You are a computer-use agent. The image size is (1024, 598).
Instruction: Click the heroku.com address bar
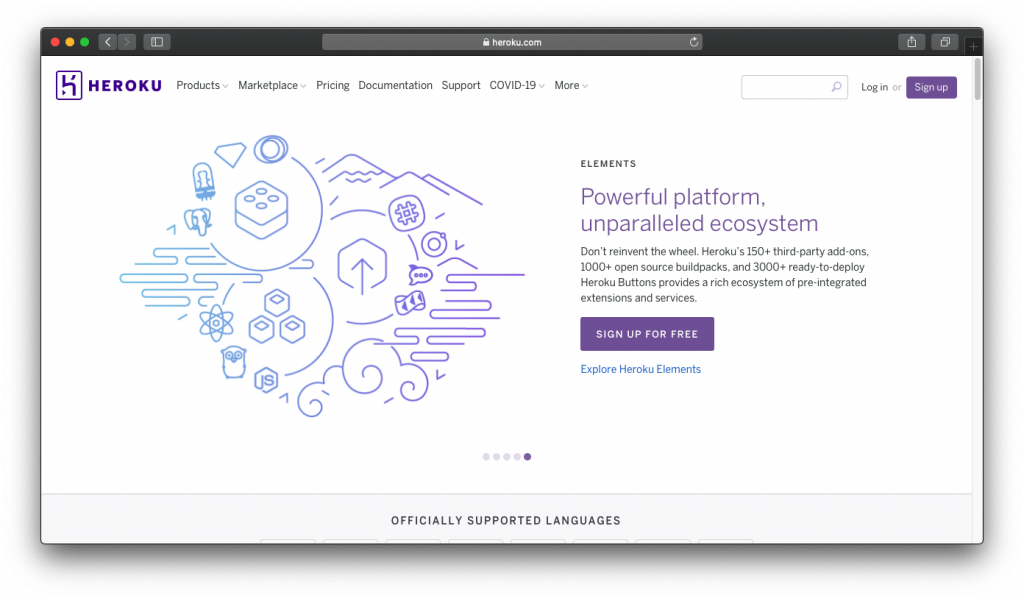point(512,42)
